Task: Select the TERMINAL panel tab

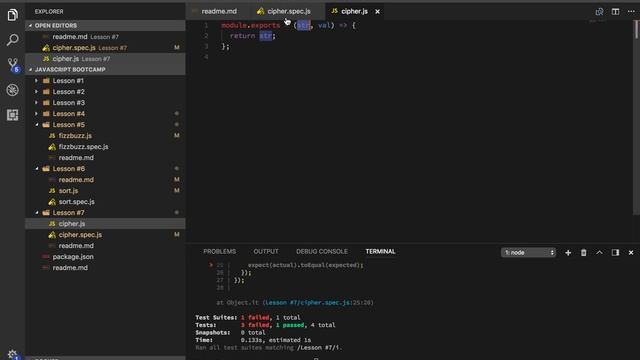Action: coord(380,251)
